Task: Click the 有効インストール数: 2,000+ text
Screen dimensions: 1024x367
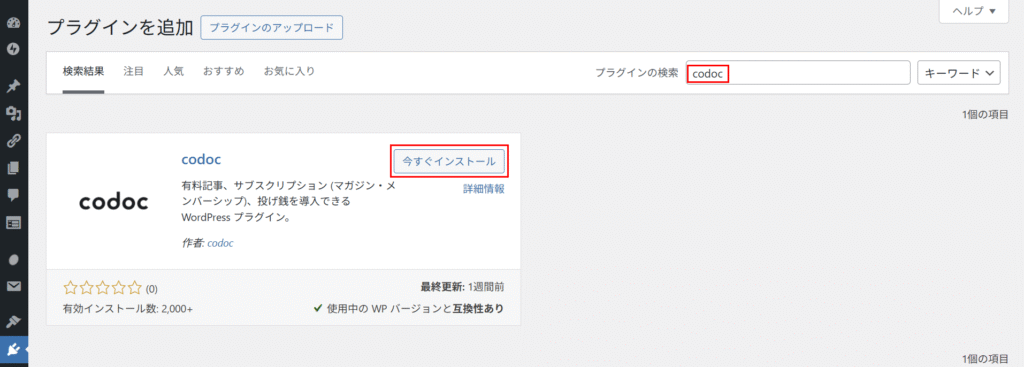Action: pos(128,308)
